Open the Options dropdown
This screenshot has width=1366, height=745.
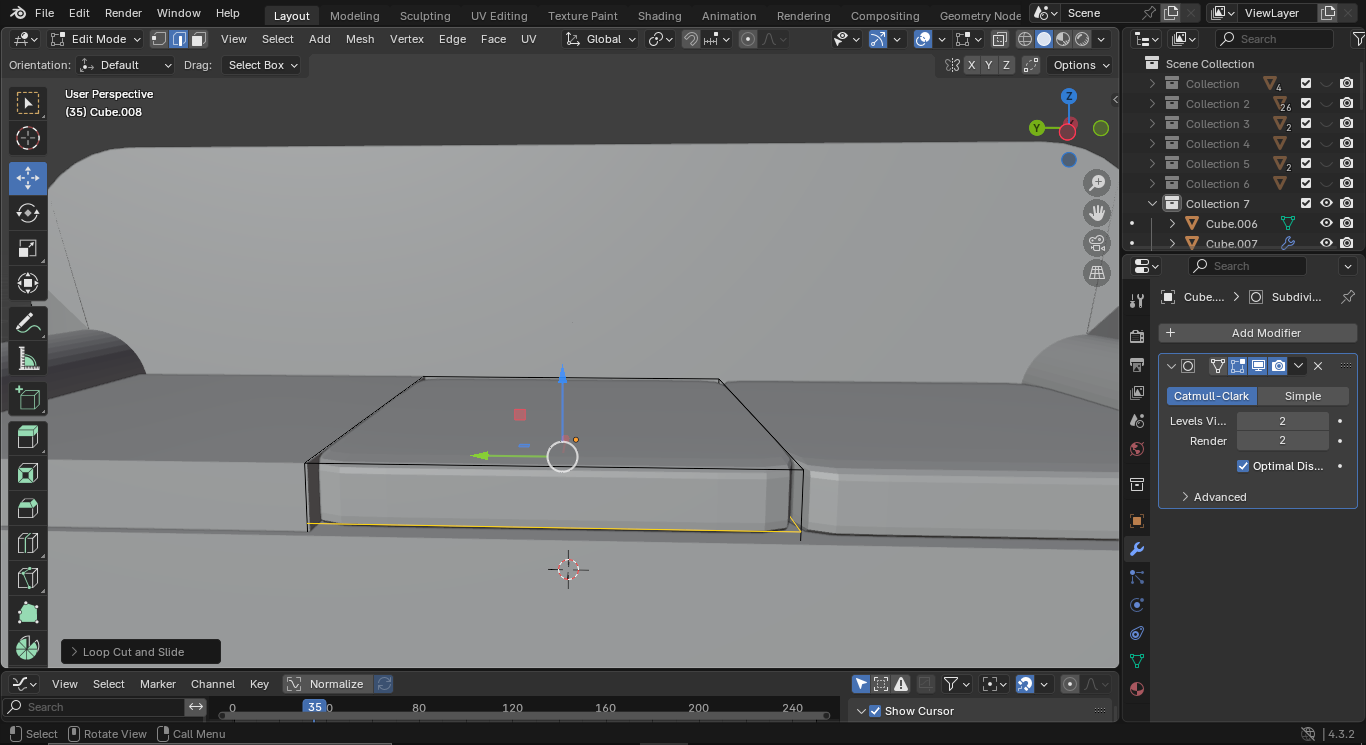pyautogui.click(x=1081, y=65)
